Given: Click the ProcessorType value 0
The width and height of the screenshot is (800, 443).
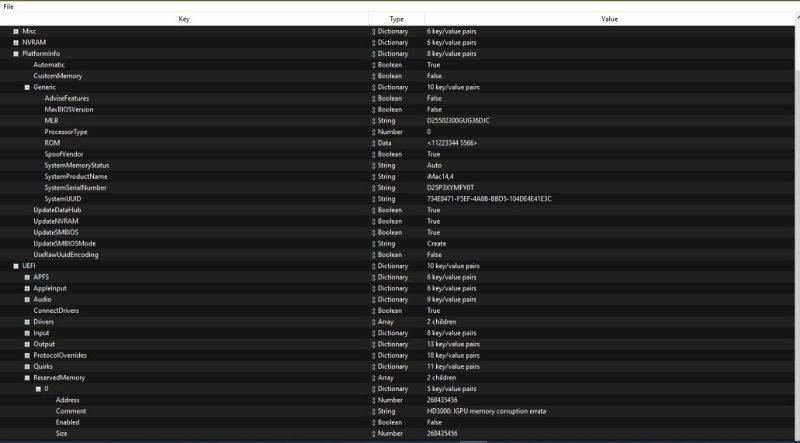Looking at the screenshot, I should 429,132.
